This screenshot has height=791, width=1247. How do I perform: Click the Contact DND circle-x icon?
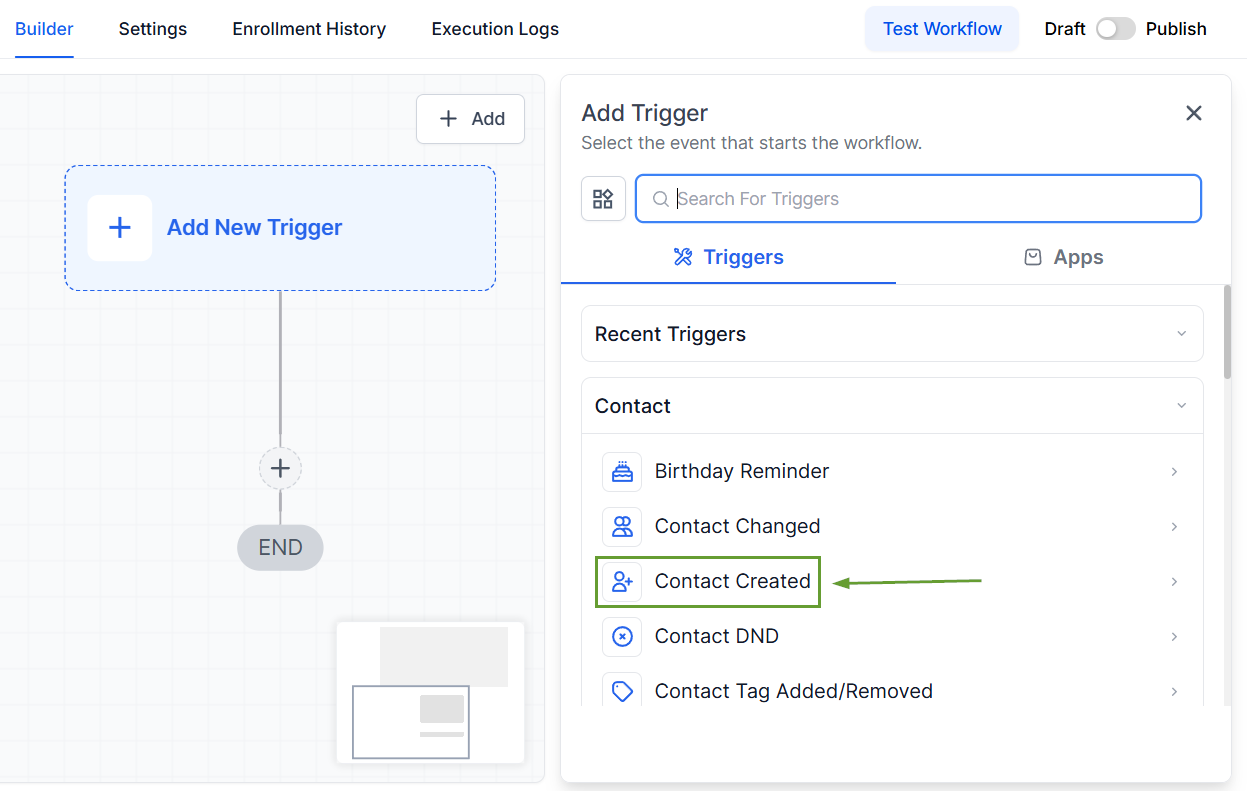[622, 636]
